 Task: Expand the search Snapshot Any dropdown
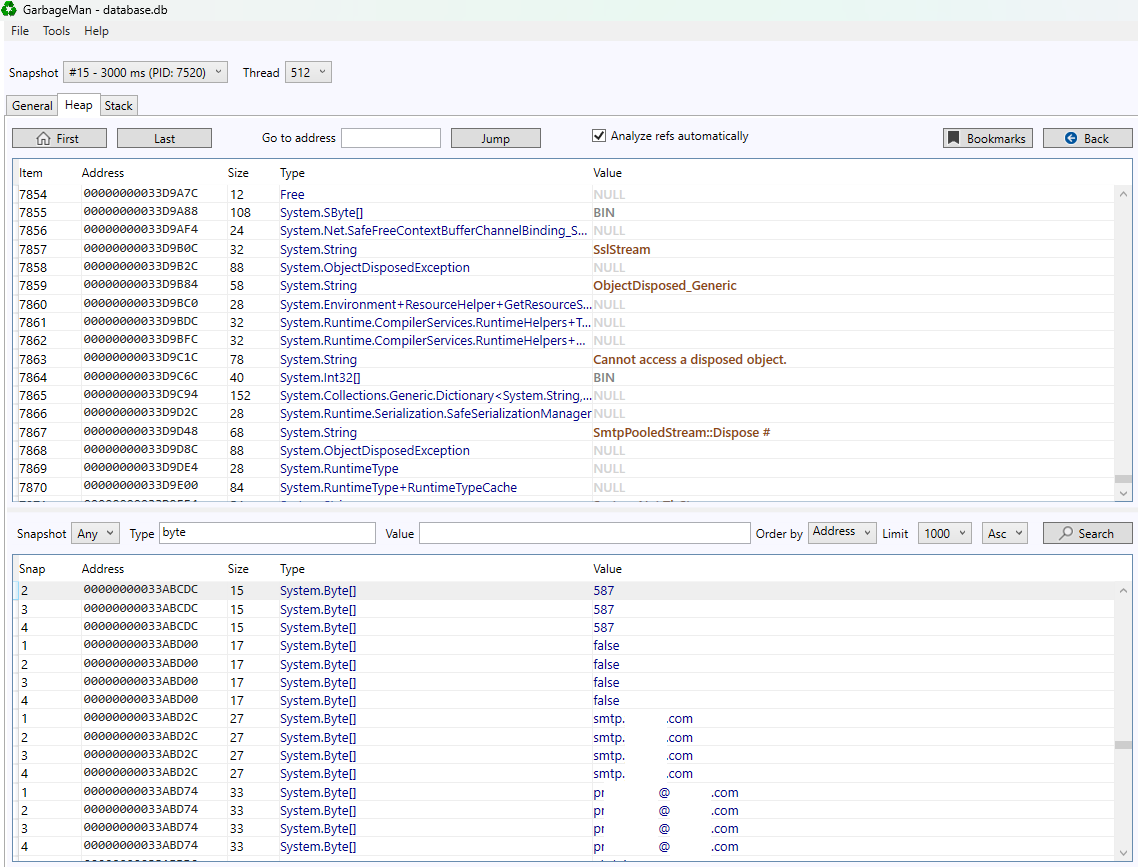[95, 533]
